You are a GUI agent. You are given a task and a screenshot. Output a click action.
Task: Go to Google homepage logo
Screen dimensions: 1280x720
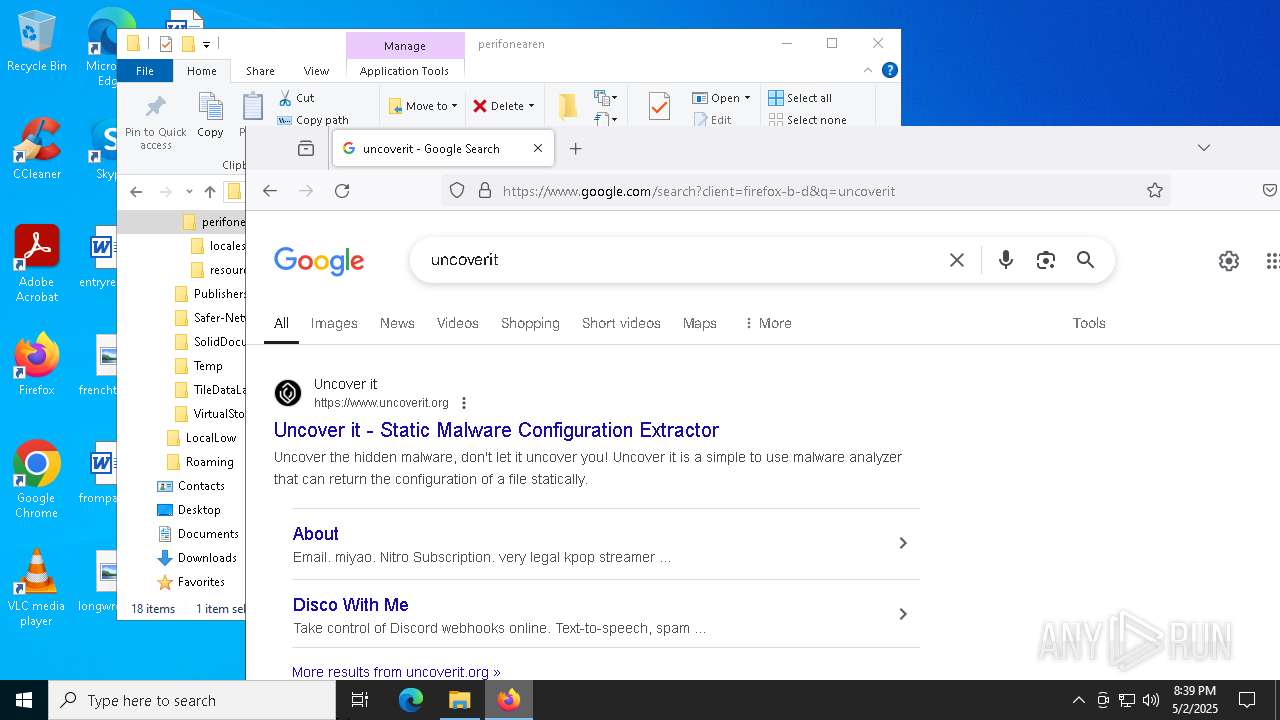pyautogui.click(x=319, y=261)
